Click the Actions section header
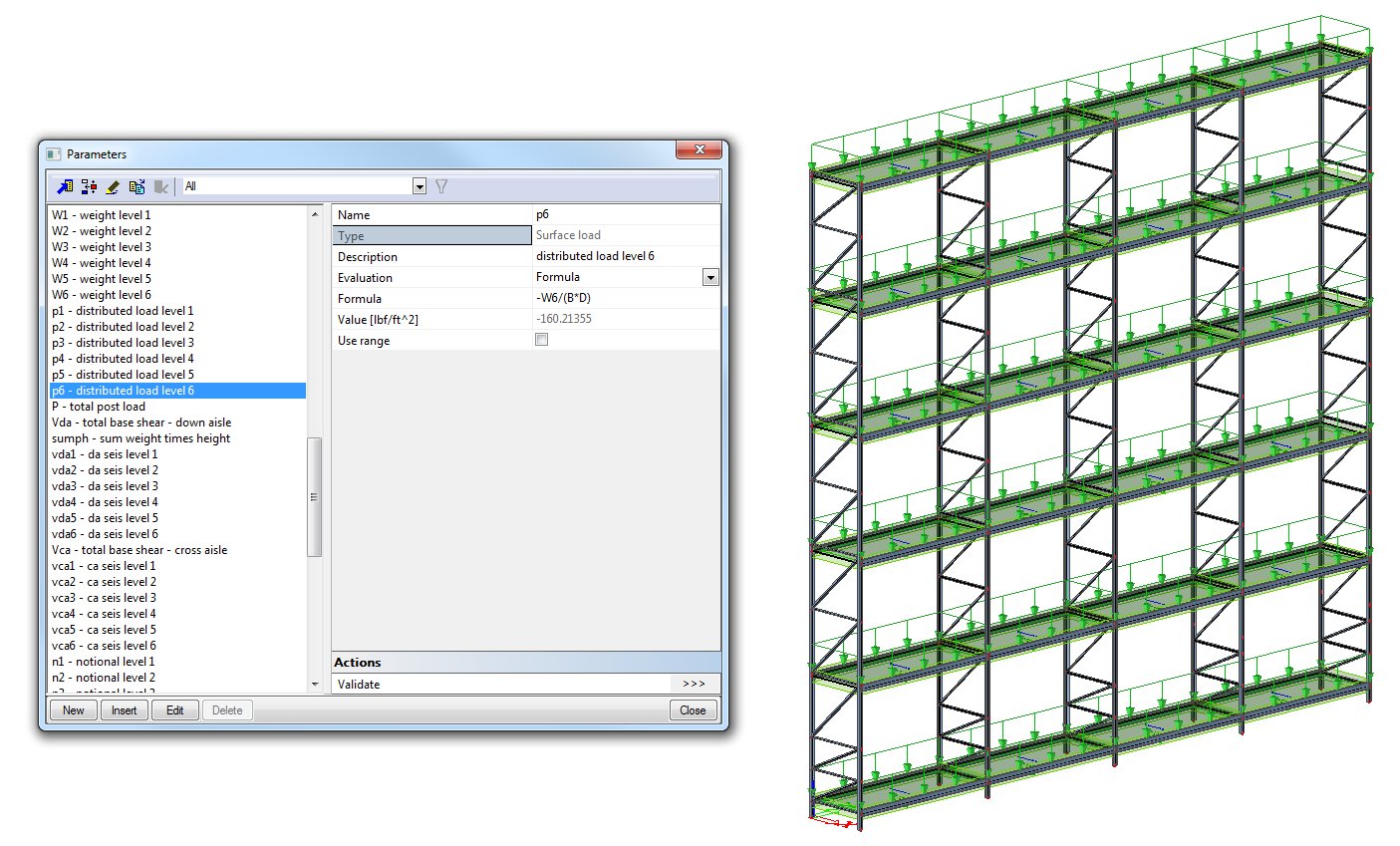Image resolution: width=1400 pixels, height=846 pixels. [526, 662]
